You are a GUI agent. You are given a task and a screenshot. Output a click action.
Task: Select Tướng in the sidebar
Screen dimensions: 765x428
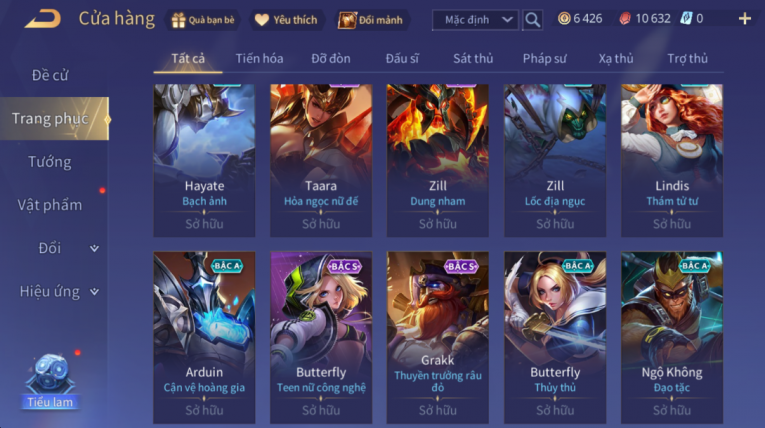(x=50, y=162)
